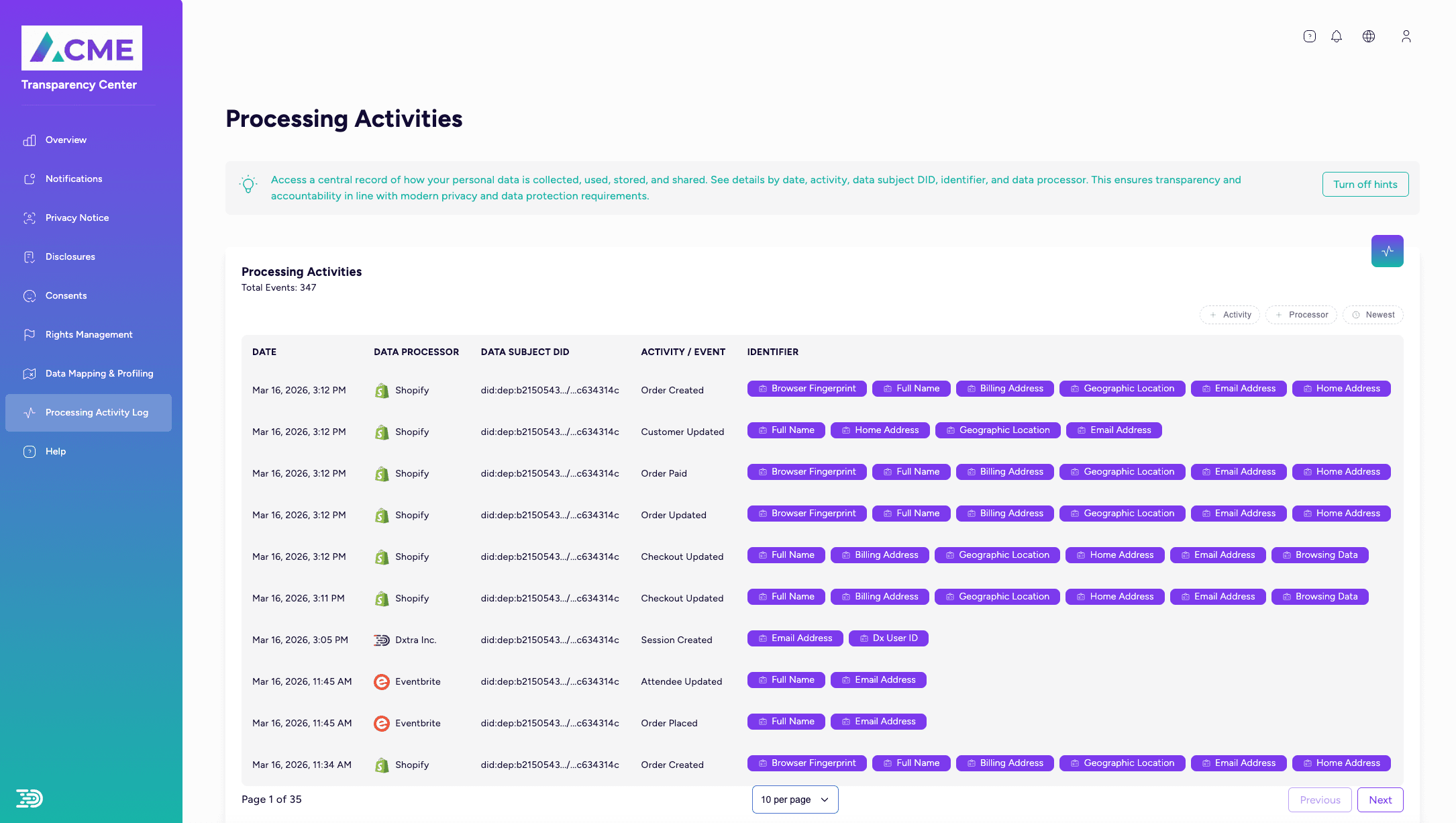Select the Notifications bell in the sidebar
Screen dimensions: 1456x823
(x=30, y=179)
